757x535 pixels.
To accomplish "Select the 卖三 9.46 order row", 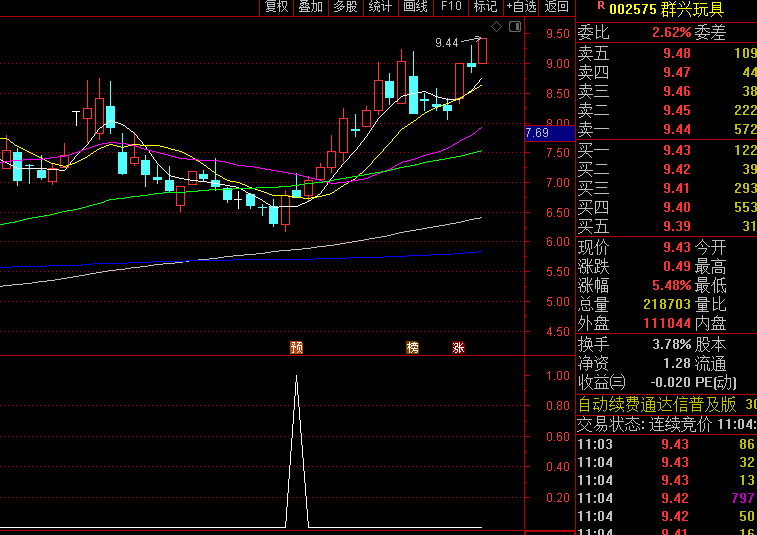I will click(667, 91).
